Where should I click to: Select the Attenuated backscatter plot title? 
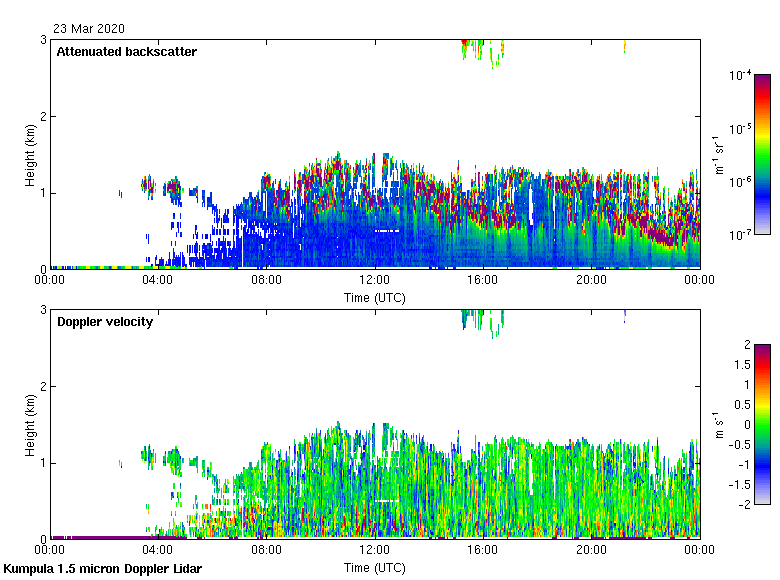point(126,51)
